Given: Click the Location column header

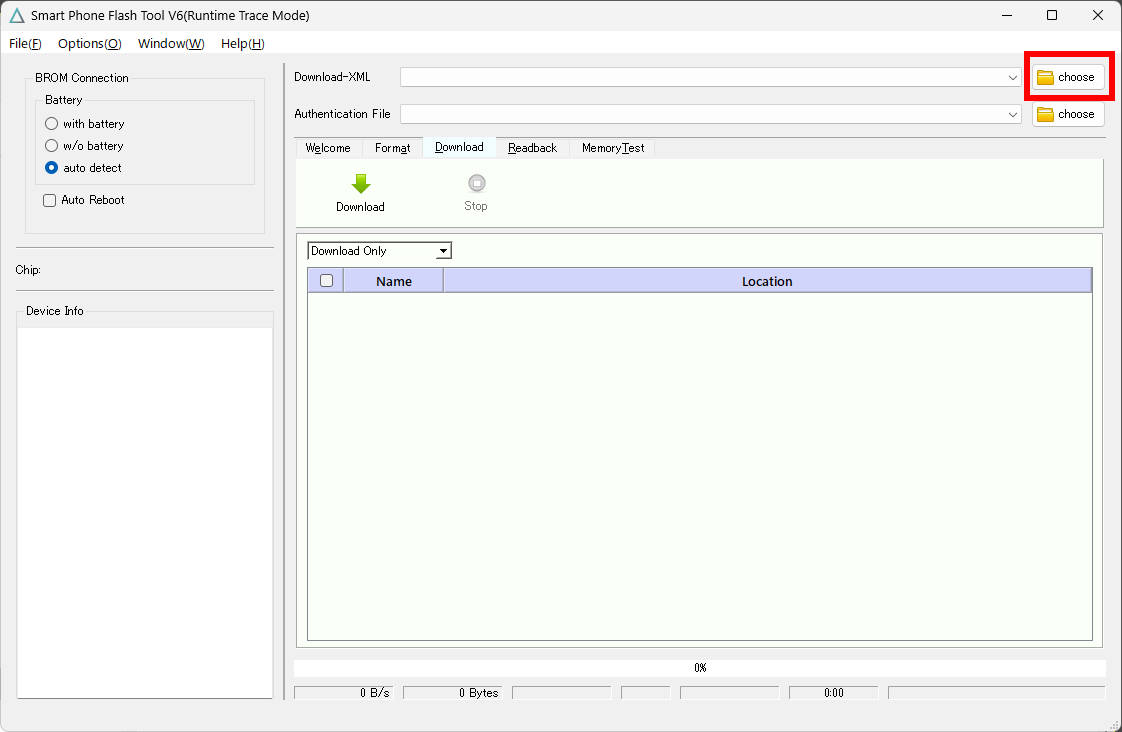Looking at the screenshot, I should tap(767, 281).
